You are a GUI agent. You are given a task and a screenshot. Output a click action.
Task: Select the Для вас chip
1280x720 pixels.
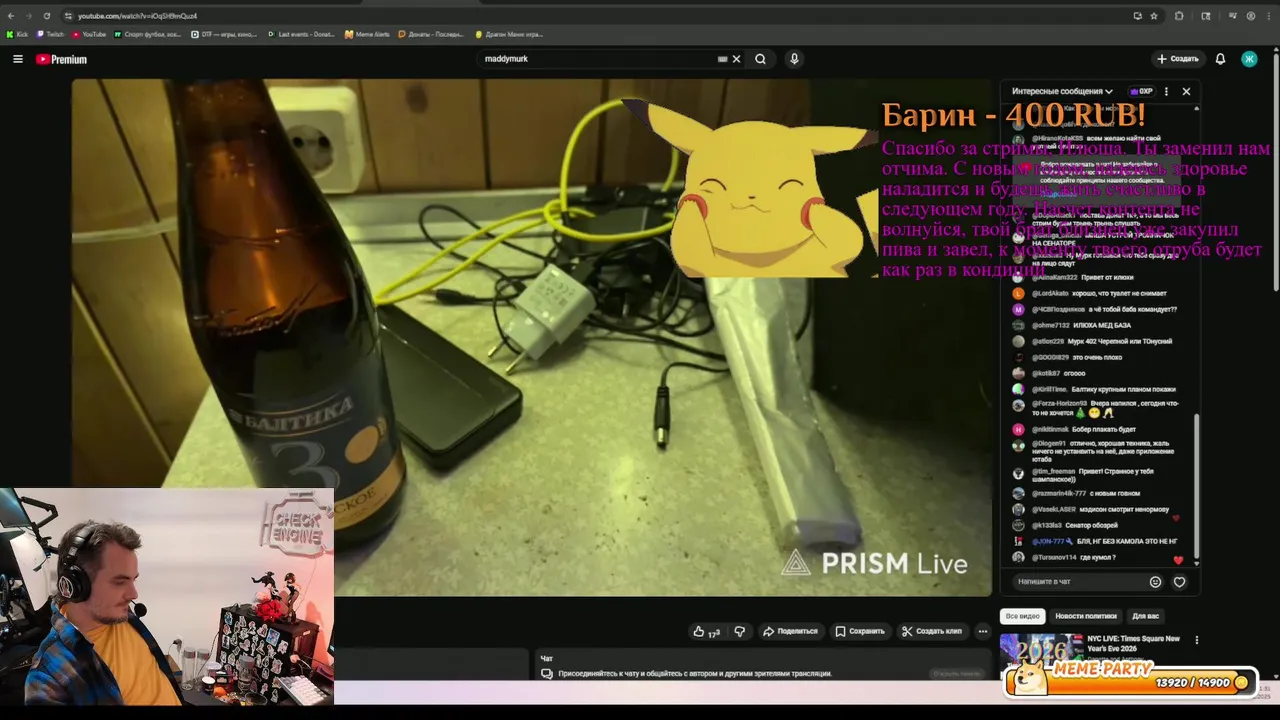[1146, 616]
